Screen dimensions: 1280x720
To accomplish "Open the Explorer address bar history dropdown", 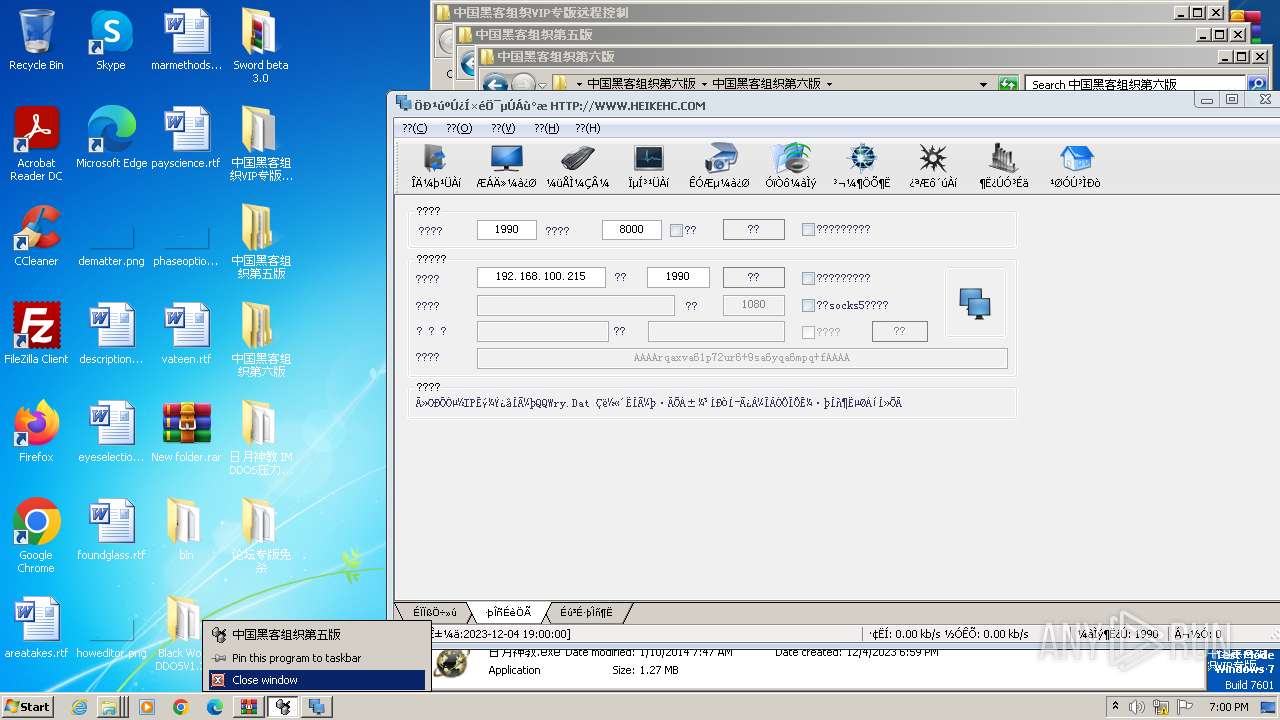I will 983,84.
